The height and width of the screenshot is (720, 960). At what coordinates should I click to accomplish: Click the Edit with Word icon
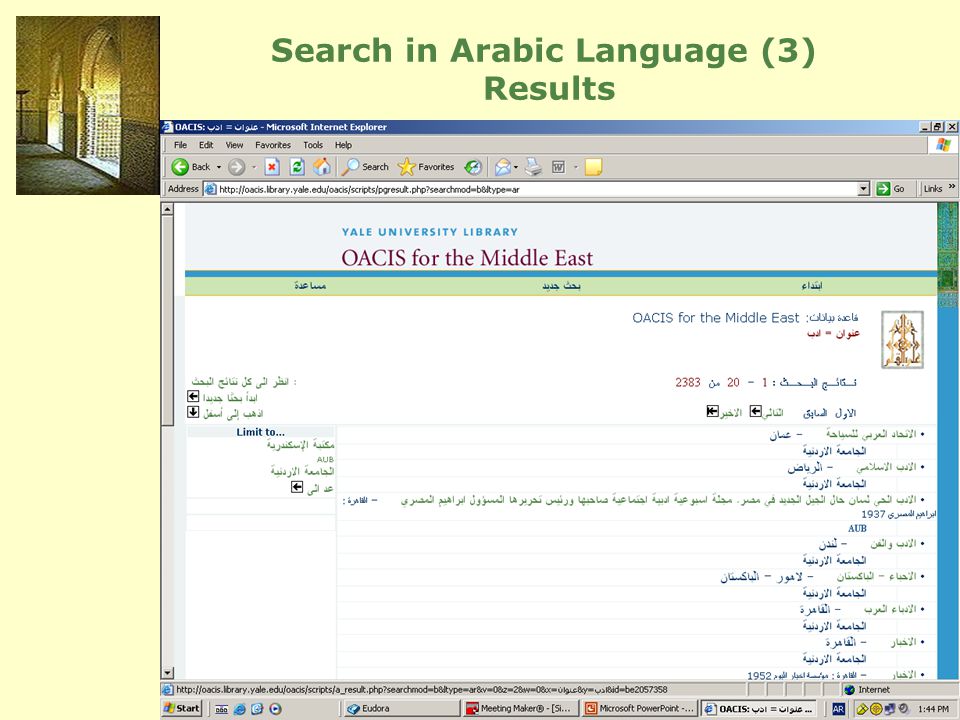(x=558, y=167)
